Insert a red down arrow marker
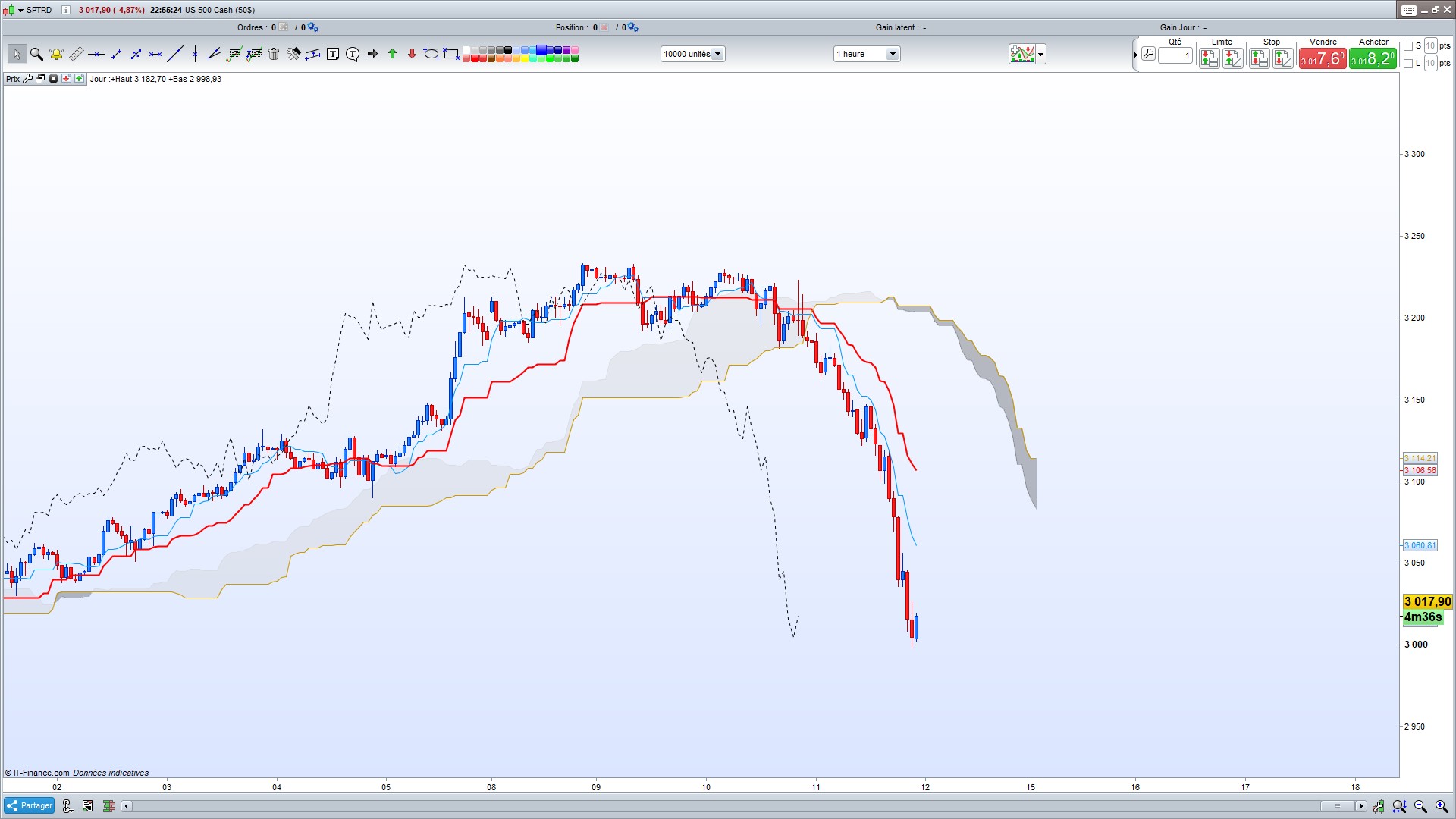Viewport: 1456px width, 819px height. [412, 54]
